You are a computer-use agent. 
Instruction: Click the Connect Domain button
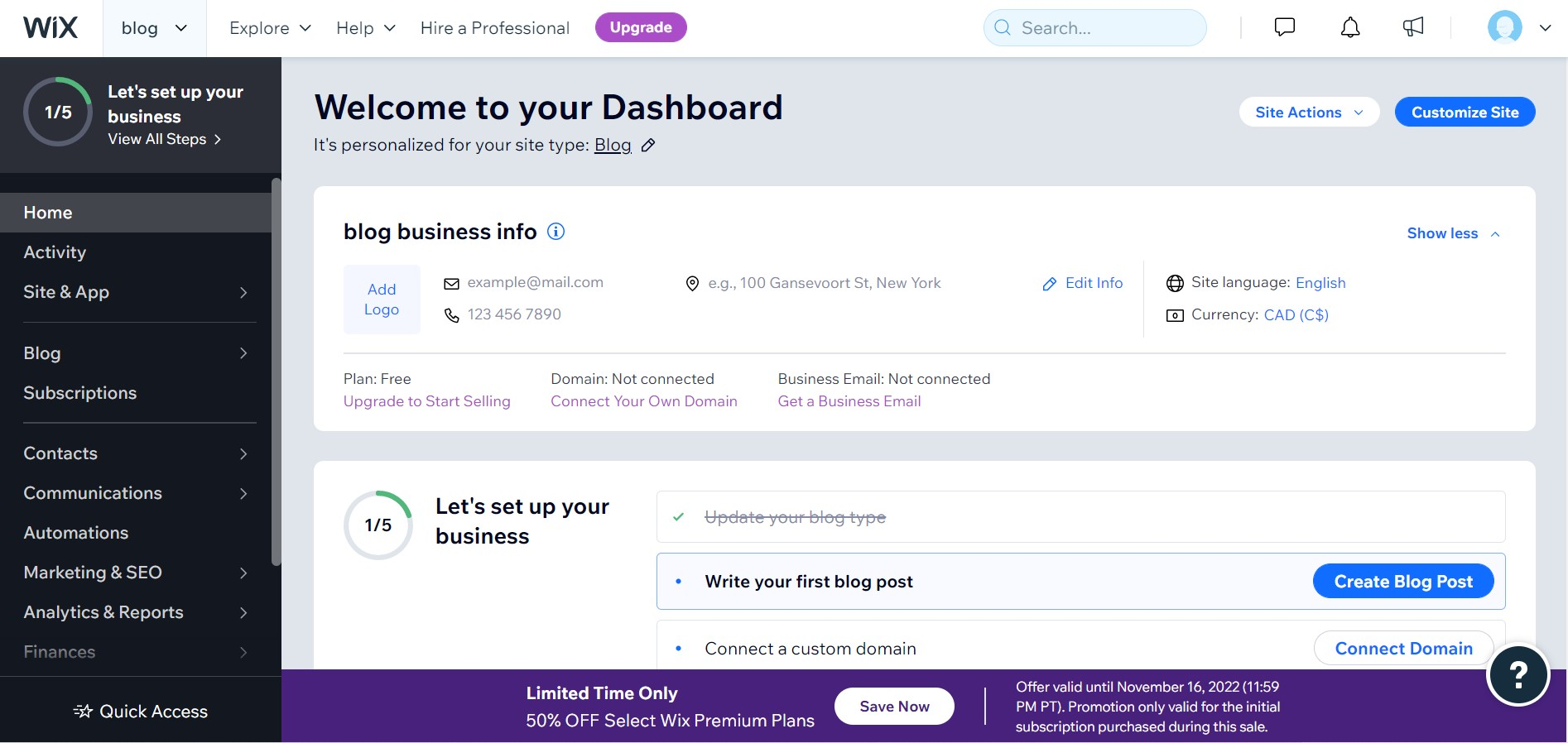coord(1403,649)
